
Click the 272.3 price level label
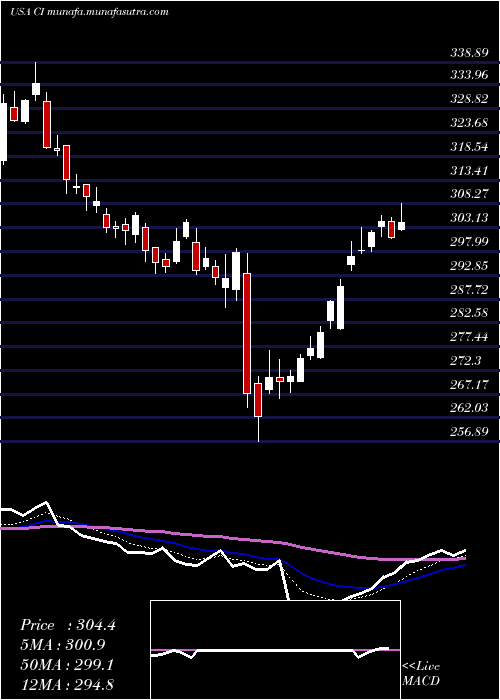point(466,361)
